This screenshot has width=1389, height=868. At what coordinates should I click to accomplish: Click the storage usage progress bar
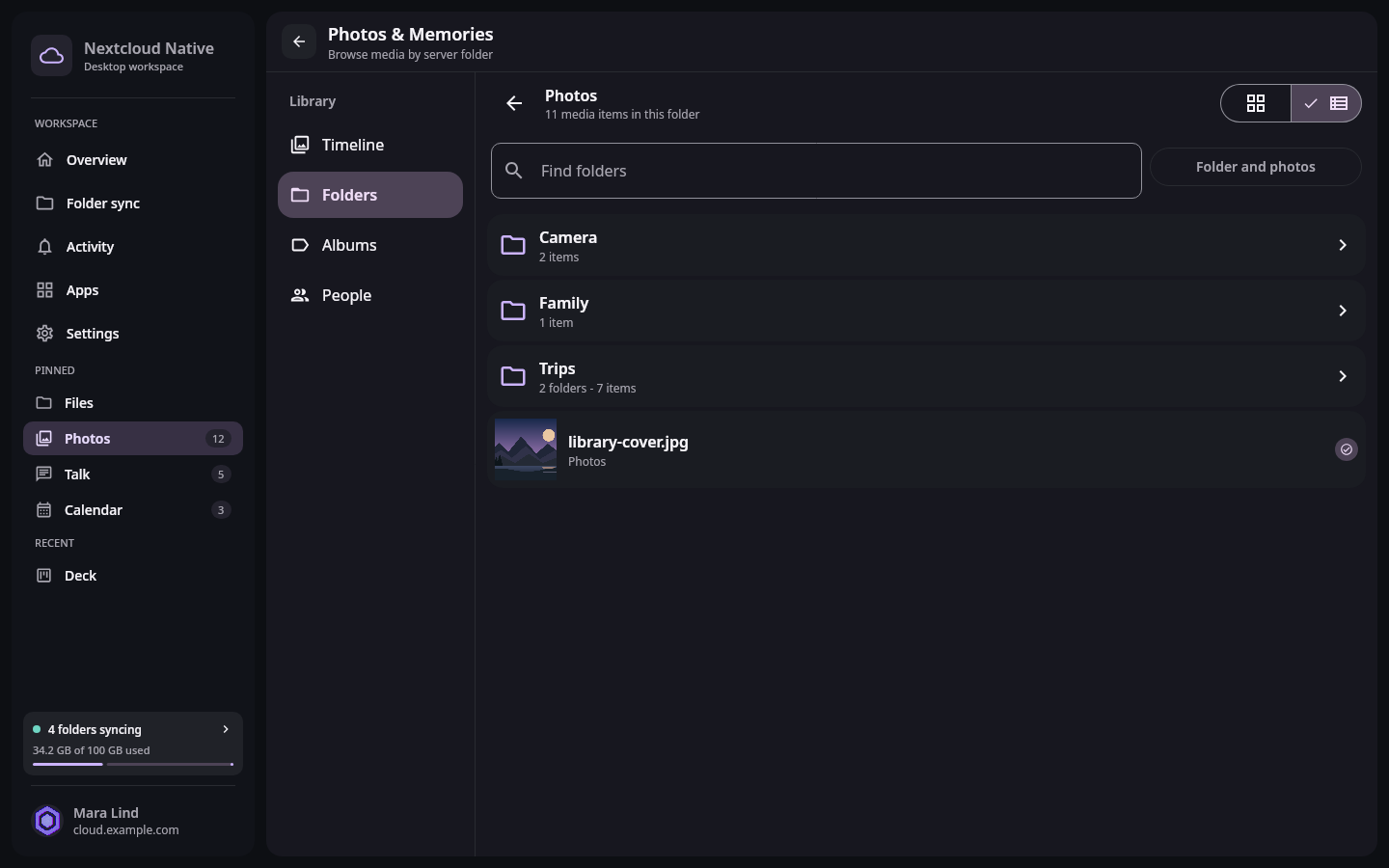[x=133, y=764]
